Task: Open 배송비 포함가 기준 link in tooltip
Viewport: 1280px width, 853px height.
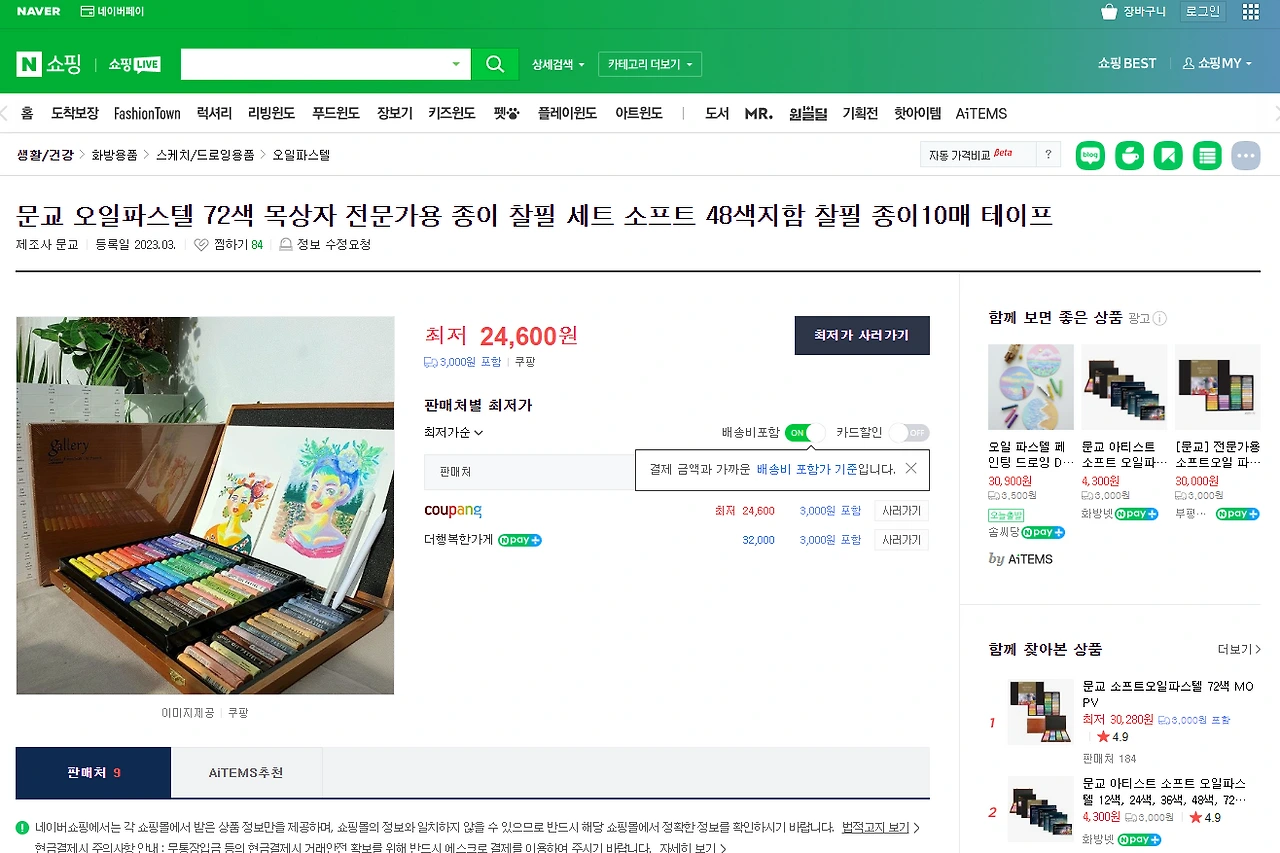Action: 807,469
